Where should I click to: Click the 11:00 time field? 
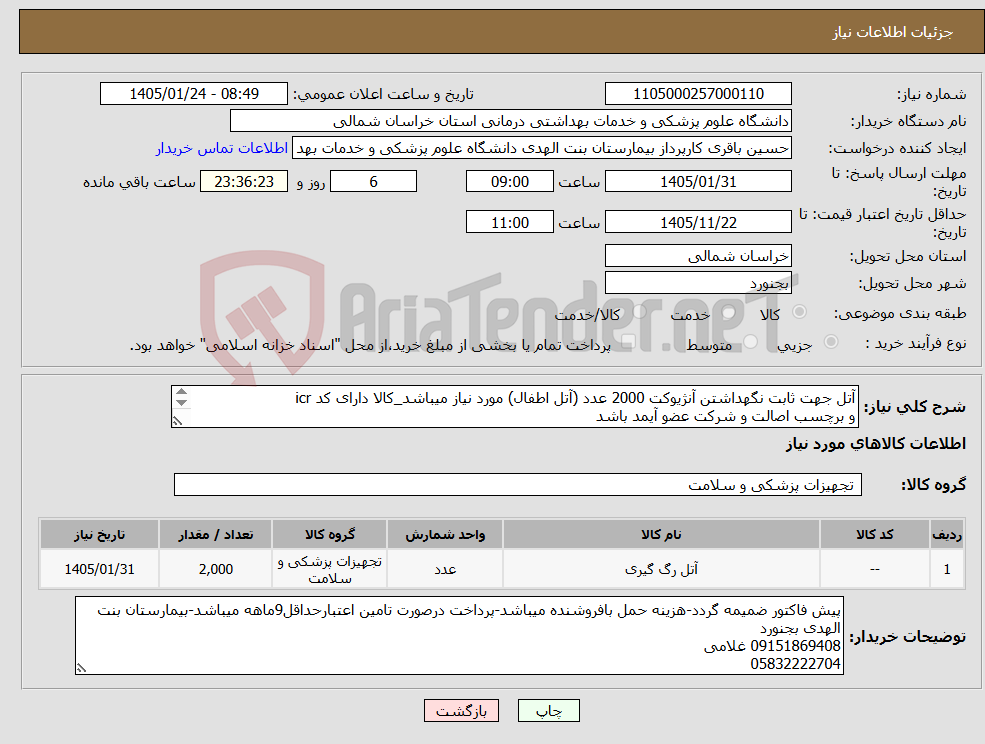[x=509, y=222]
